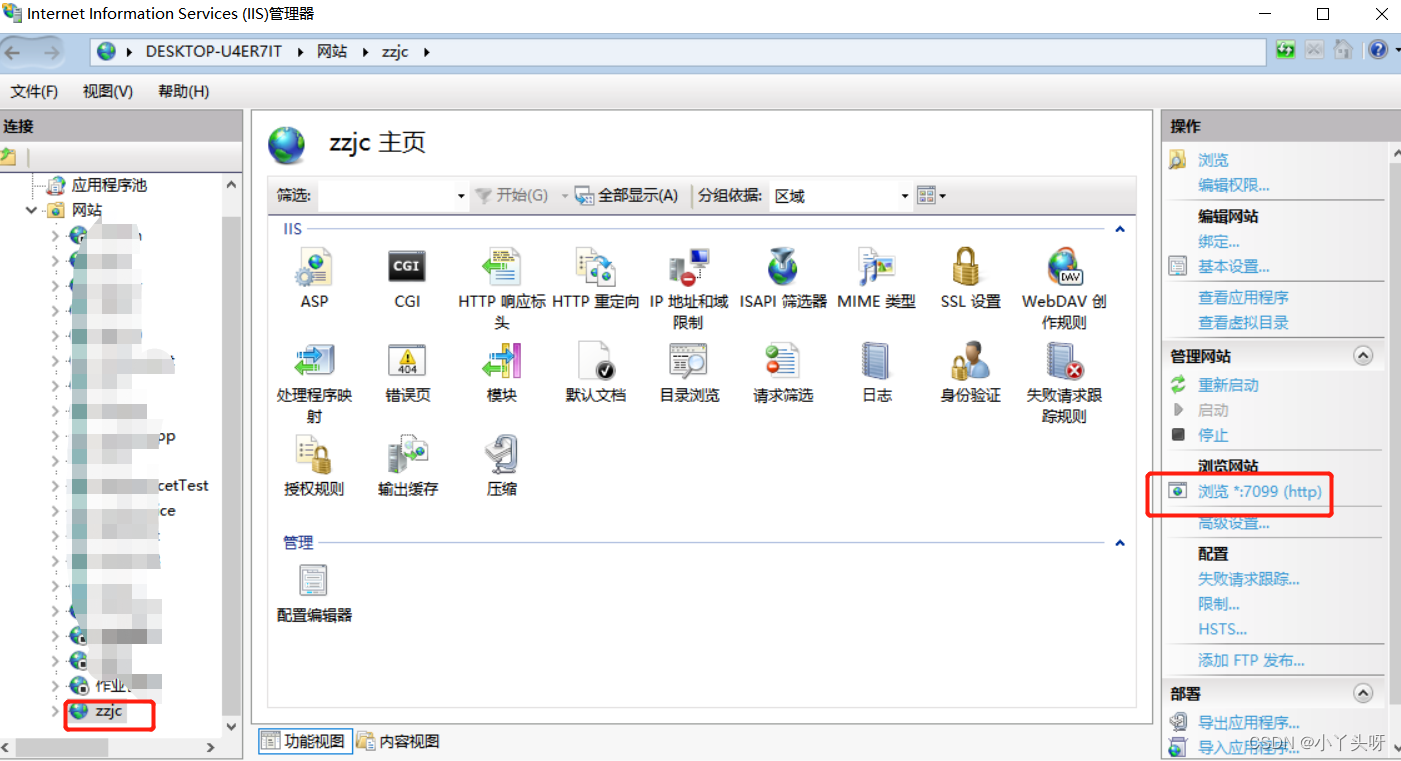Open the view mode icon dropdown
This screenshot has height=761, width=1401.
[x=931, y=196]
